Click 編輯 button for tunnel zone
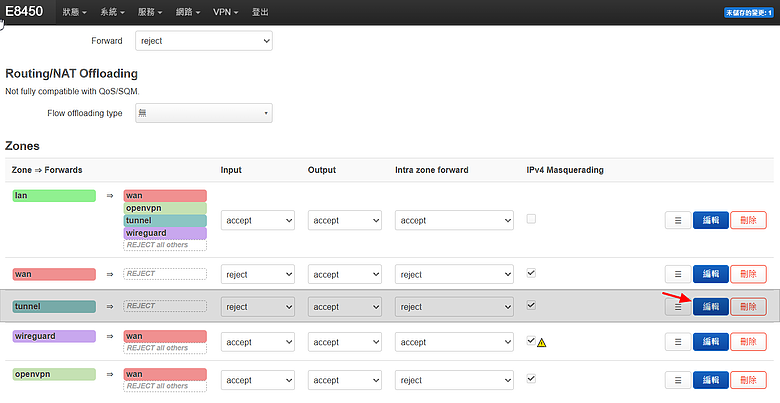The height and width of the screenshot is (403, 780). pos(711,307)
